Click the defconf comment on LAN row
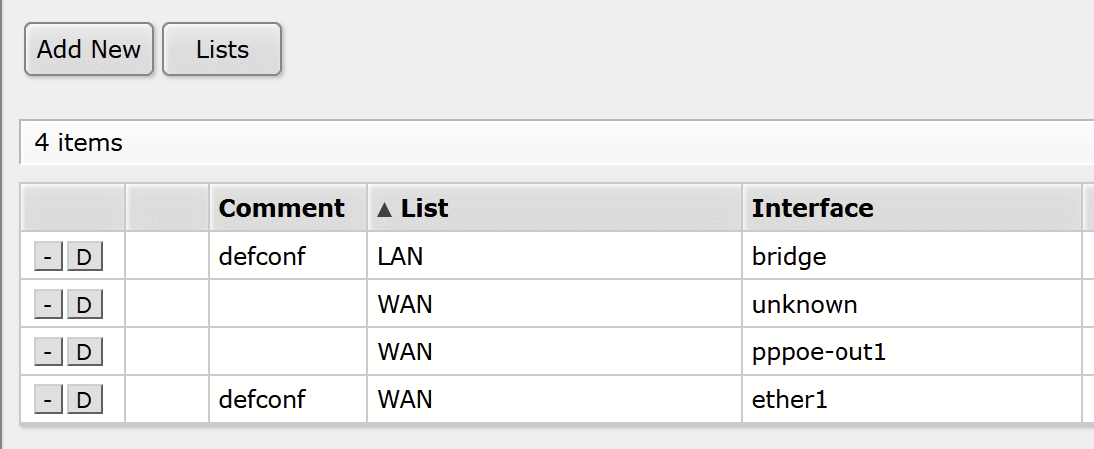The image size is (1094, 449). (x=262, y=257)
